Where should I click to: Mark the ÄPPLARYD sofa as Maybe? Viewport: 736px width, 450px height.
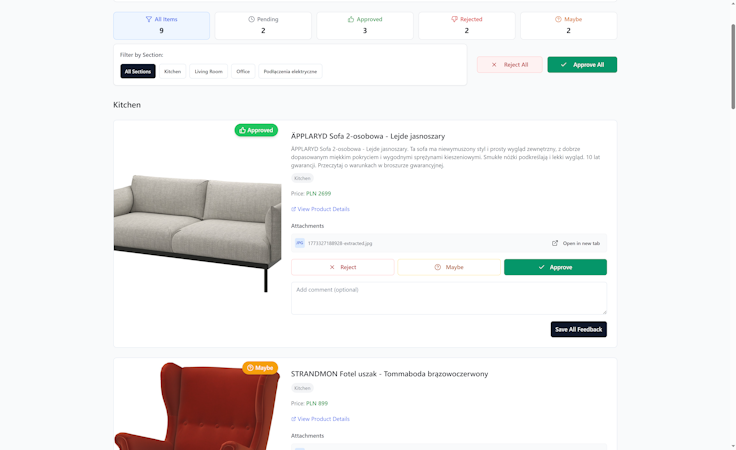pyautogui.click(x=449, y=267)
